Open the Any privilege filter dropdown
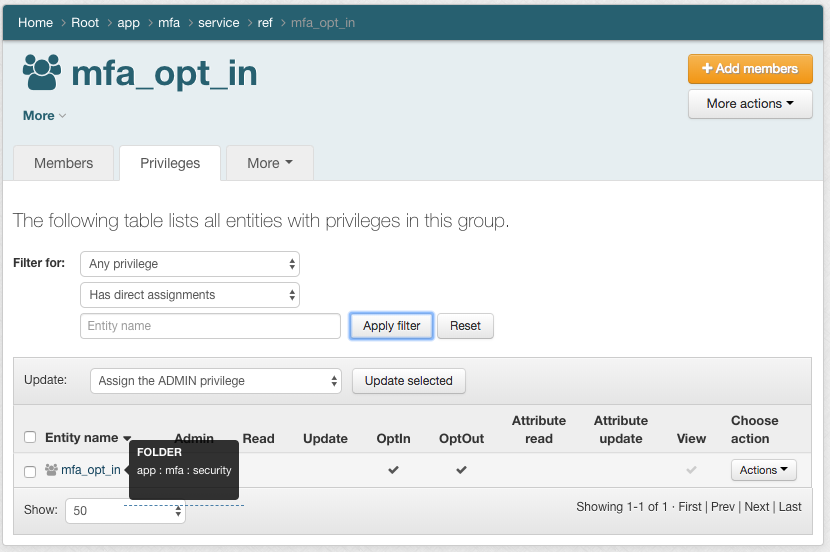The width and height of the screenshot is (830, 552). [x=190, y=264]
